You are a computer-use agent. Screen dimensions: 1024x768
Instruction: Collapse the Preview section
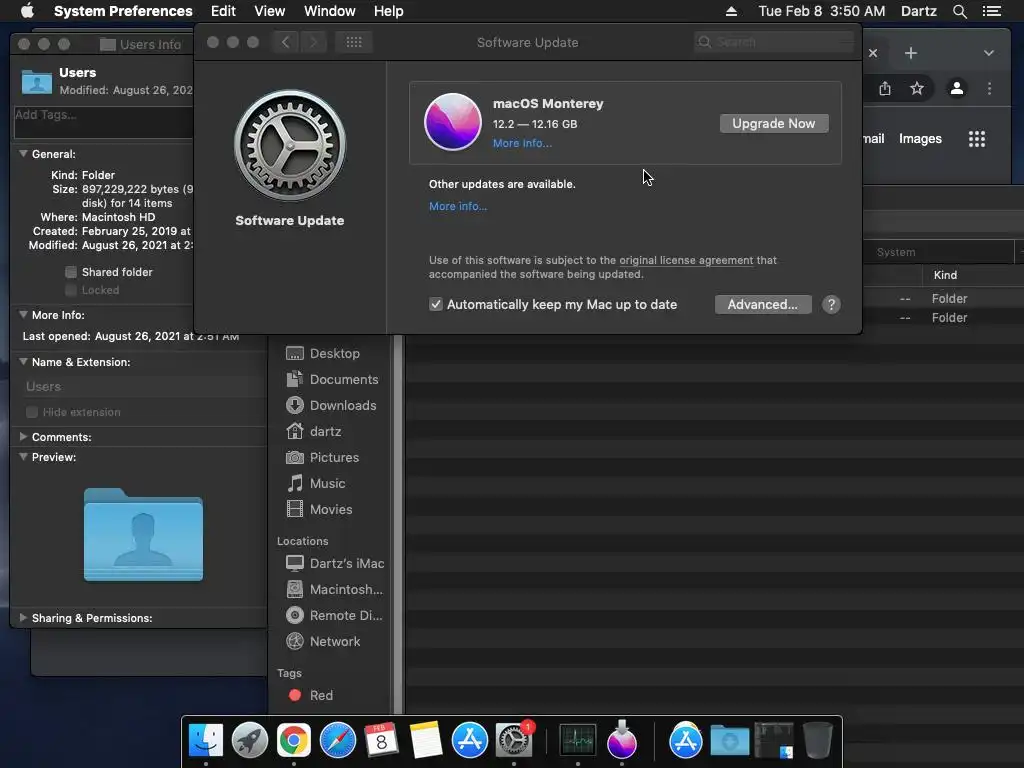tap(24, 457)
